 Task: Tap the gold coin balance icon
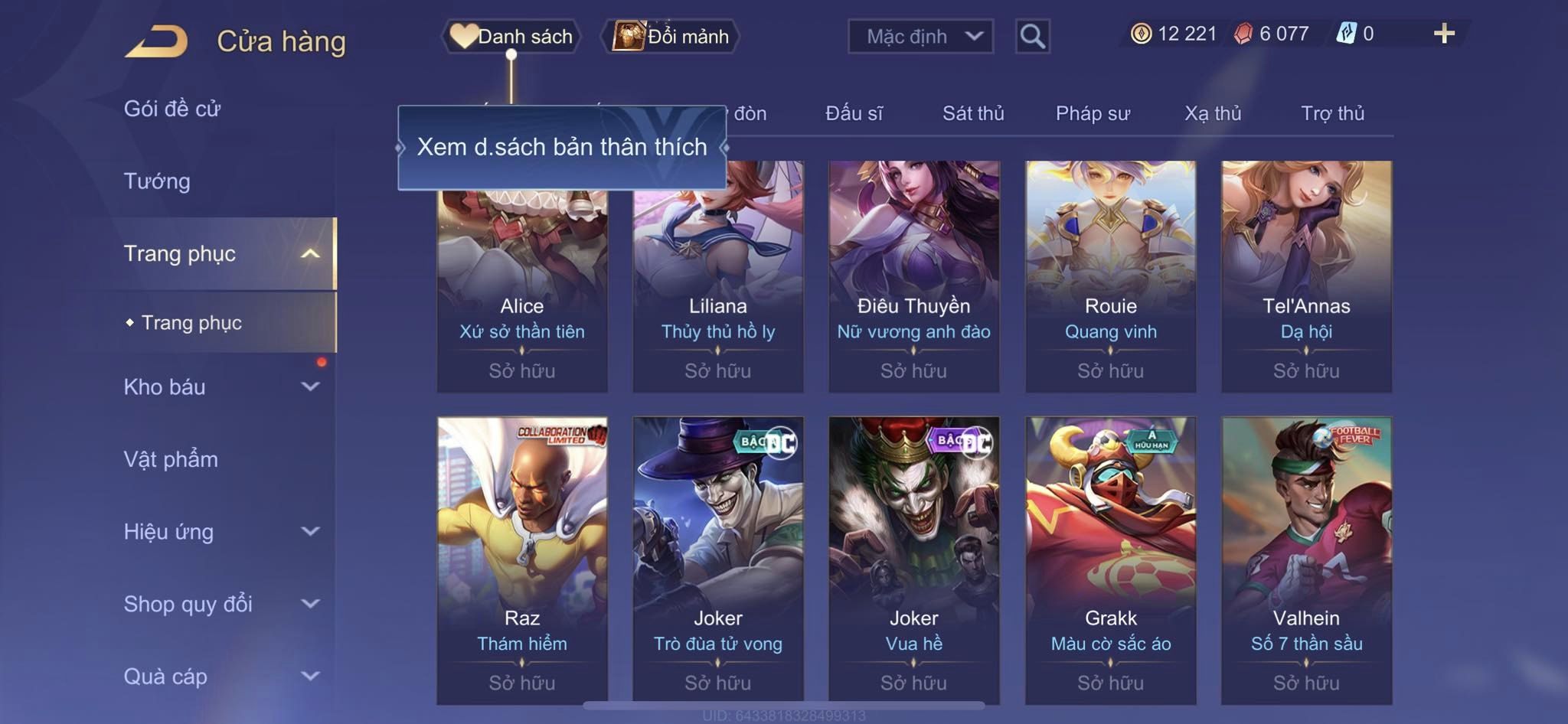point(1141,34)
